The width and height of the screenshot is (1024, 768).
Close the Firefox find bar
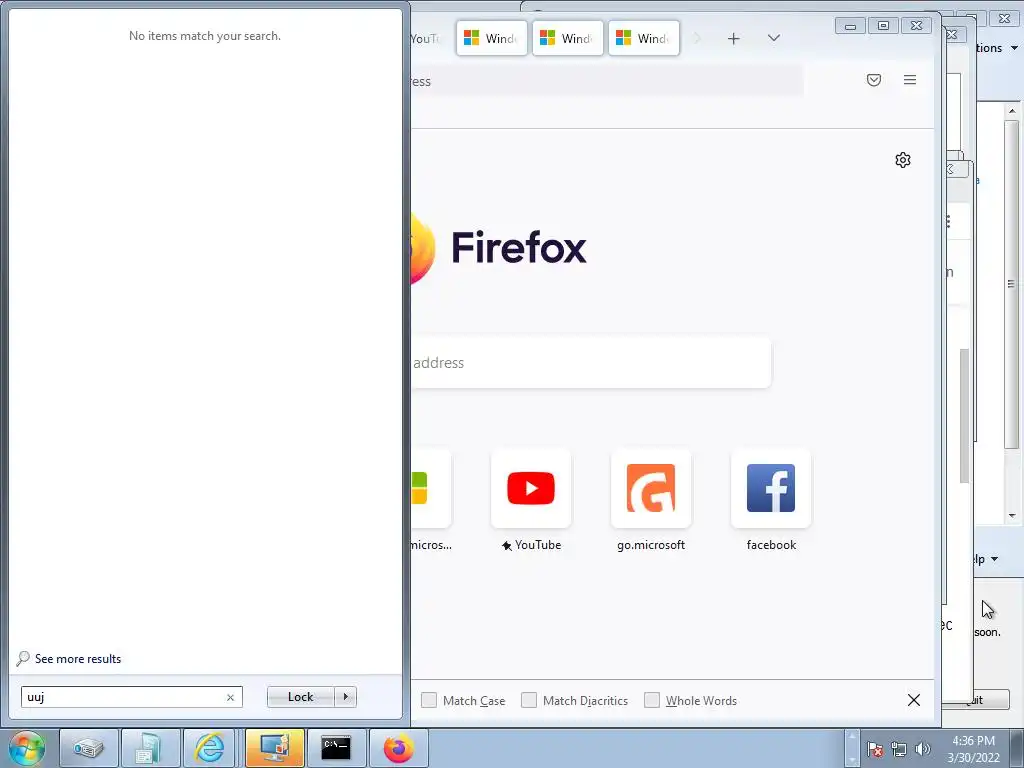coord(914,700)
